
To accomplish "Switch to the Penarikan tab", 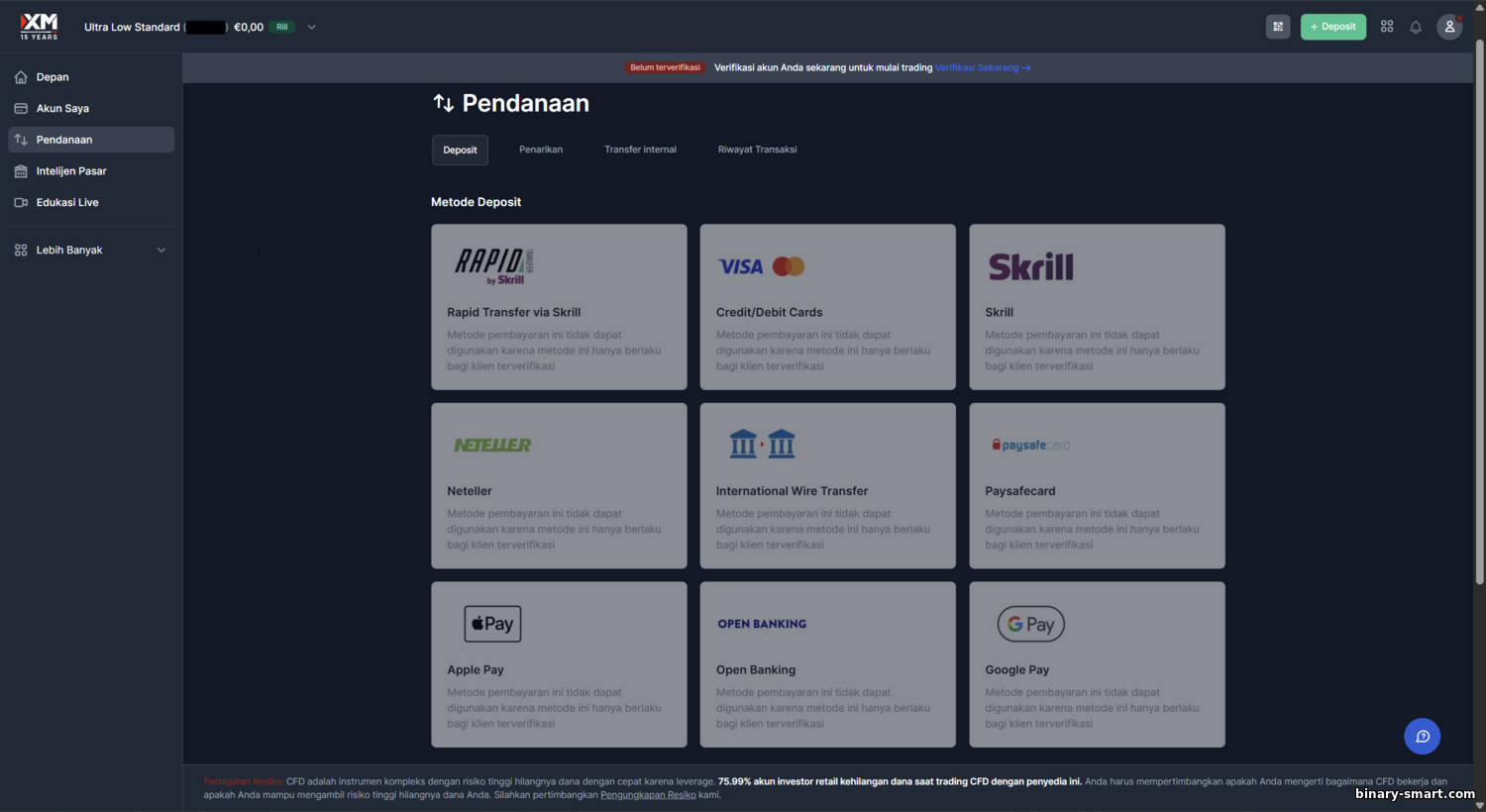I will 541,150.
